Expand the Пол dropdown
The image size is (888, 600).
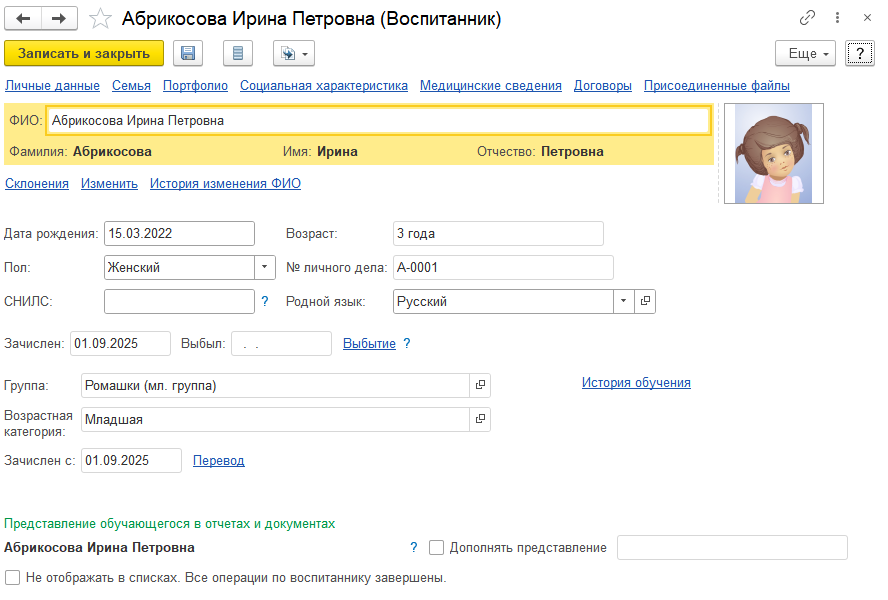tap(265, 267)
